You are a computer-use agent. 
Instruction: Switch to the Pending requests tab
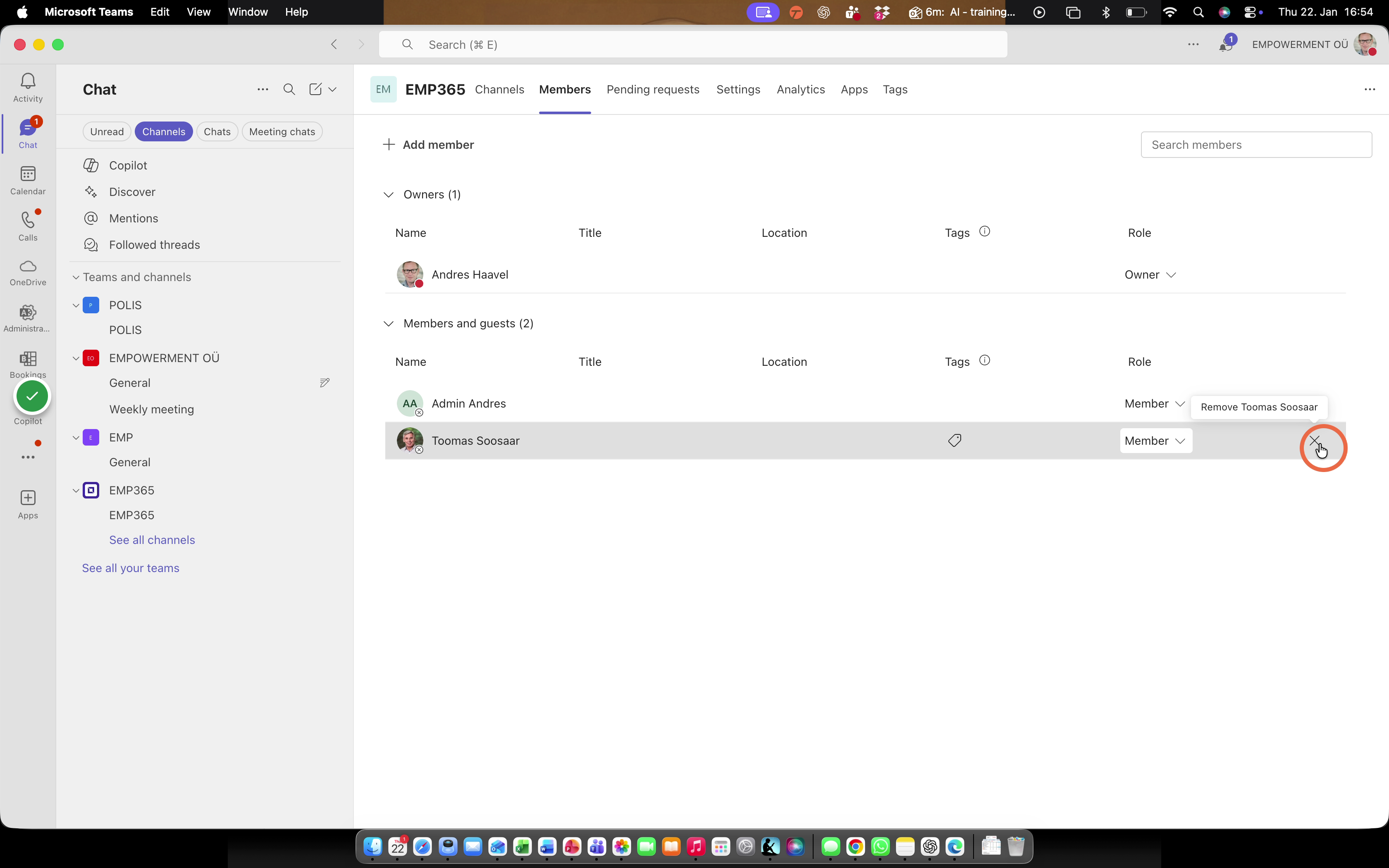pyautogui.click(x=653, y=90)
